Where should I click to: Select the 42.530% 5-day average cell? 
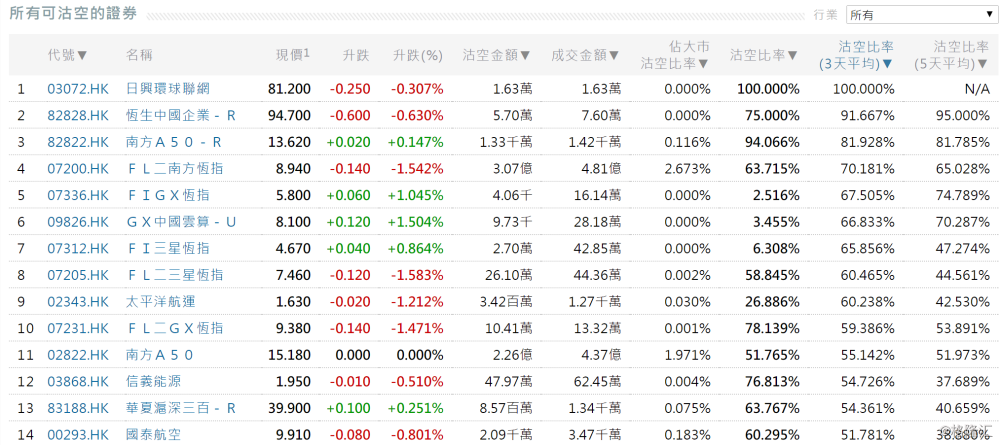[964, 301]
